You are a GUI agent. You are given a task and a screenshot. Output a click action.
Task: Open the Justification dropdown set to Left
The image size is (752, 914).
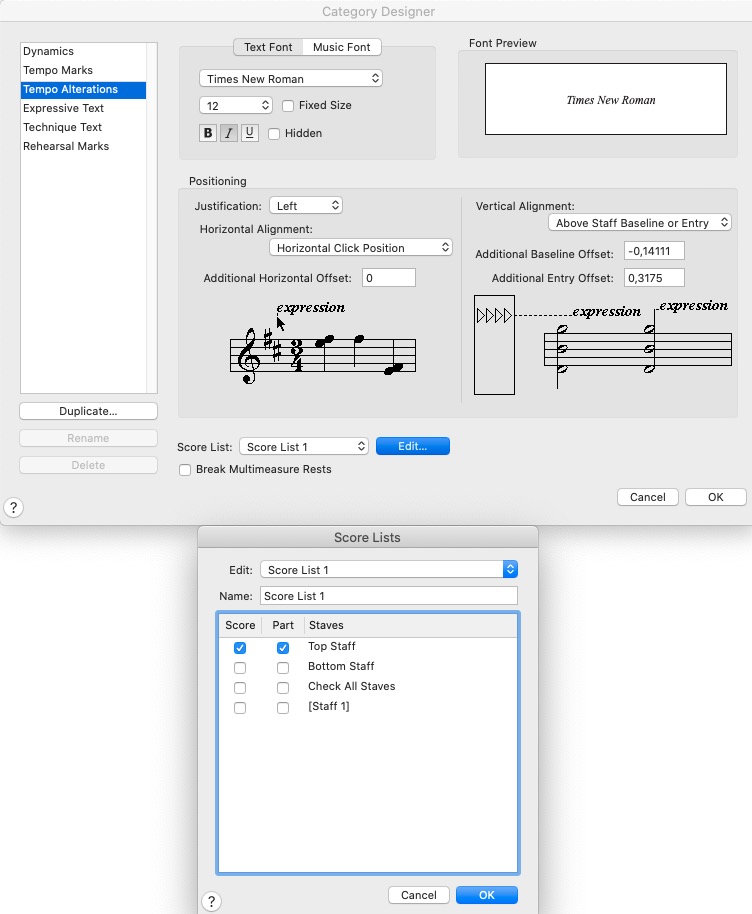(306, 205)
